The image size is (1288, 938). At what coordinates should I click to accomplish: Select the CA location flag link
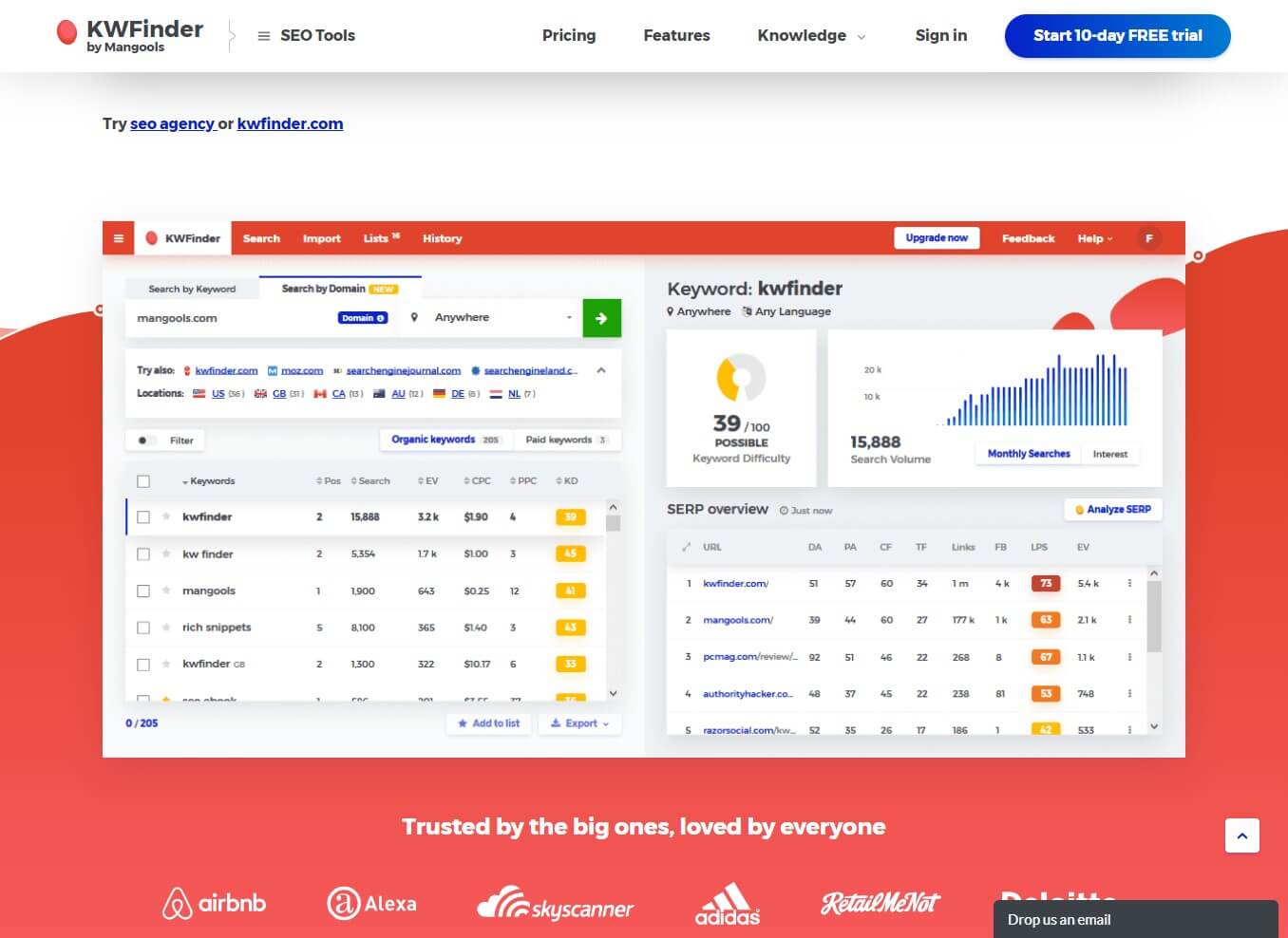(338, 393)
